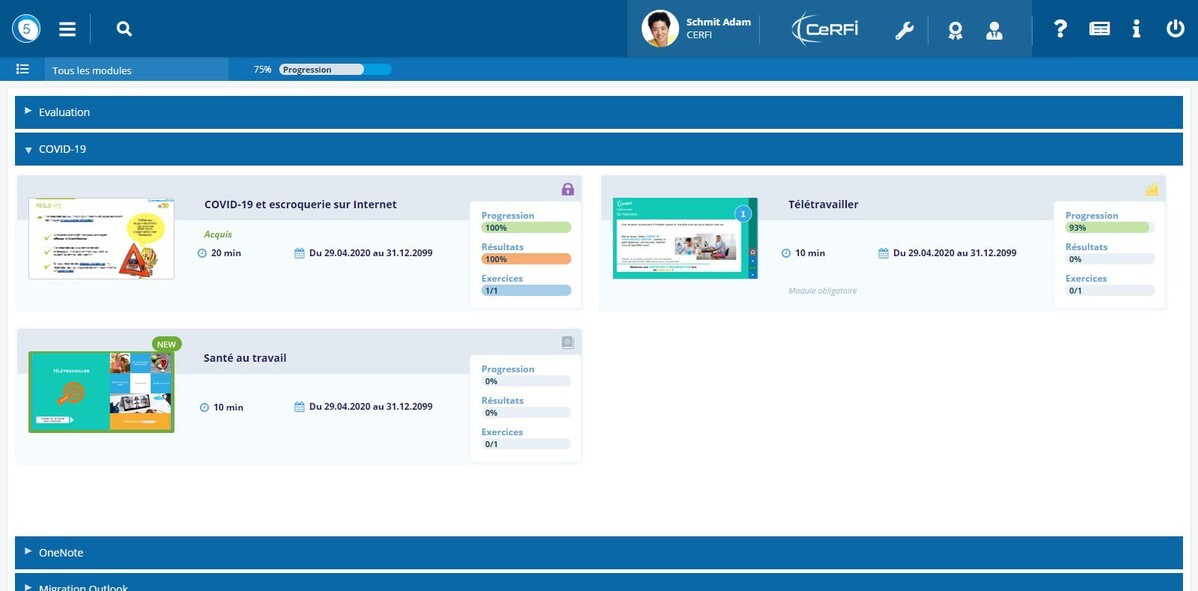The image size is (1198, 591).
Task: Open the messages card icon
Action: [1099, 29]
